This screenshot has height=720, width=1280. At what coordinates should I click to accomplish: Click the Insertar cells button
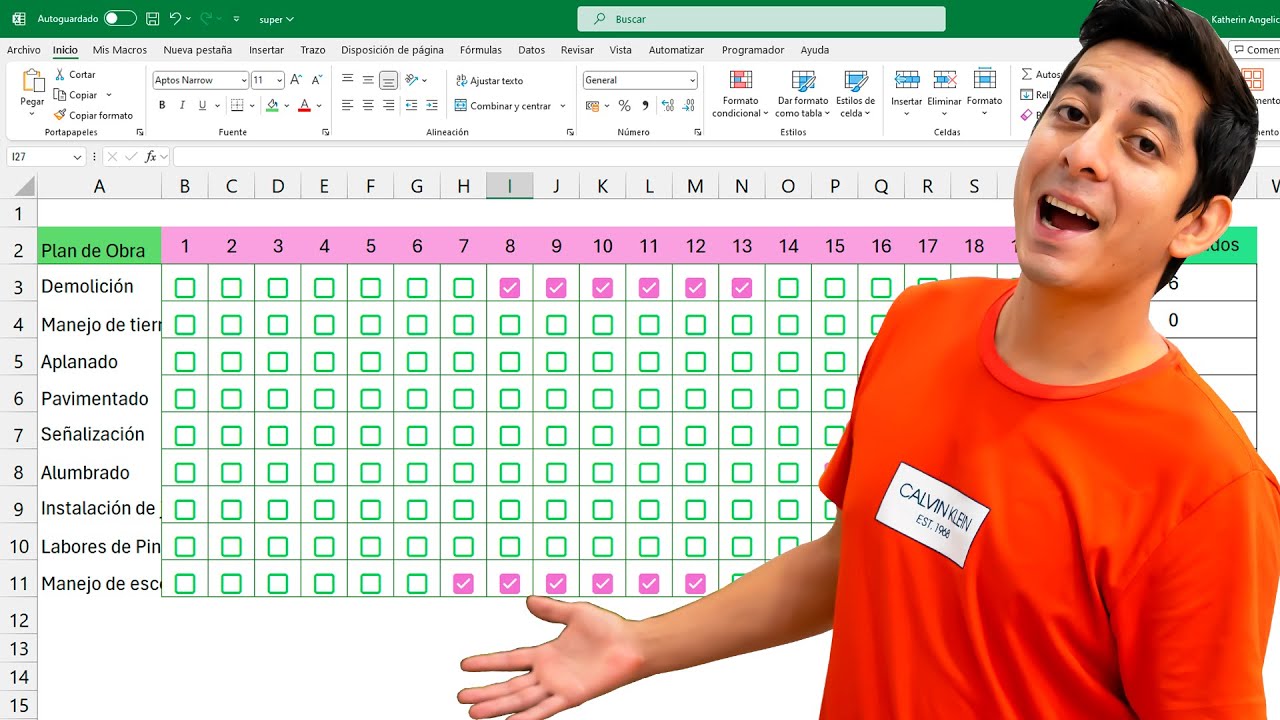[x=907, y=92]
